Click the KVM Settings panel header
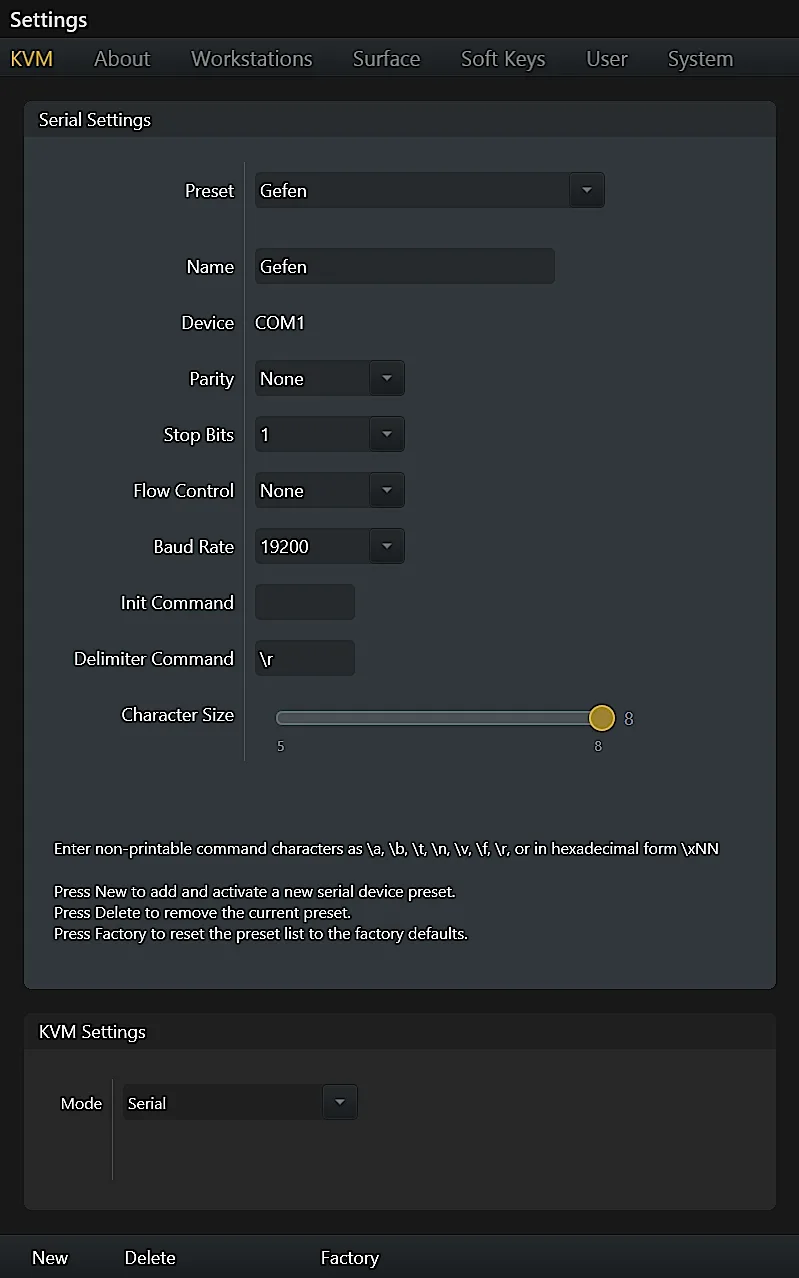Viewport: 799px width, 1278px height. point(400,1032)
